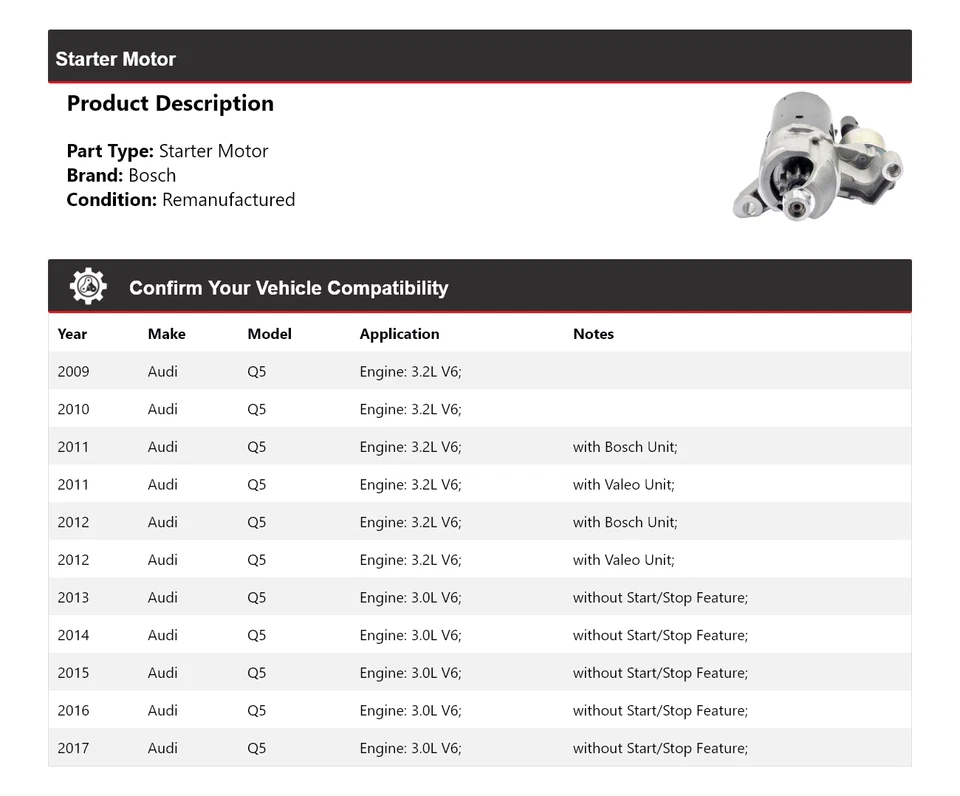Click the Make column header
960x796 pixels.
(x=166, y=334)
